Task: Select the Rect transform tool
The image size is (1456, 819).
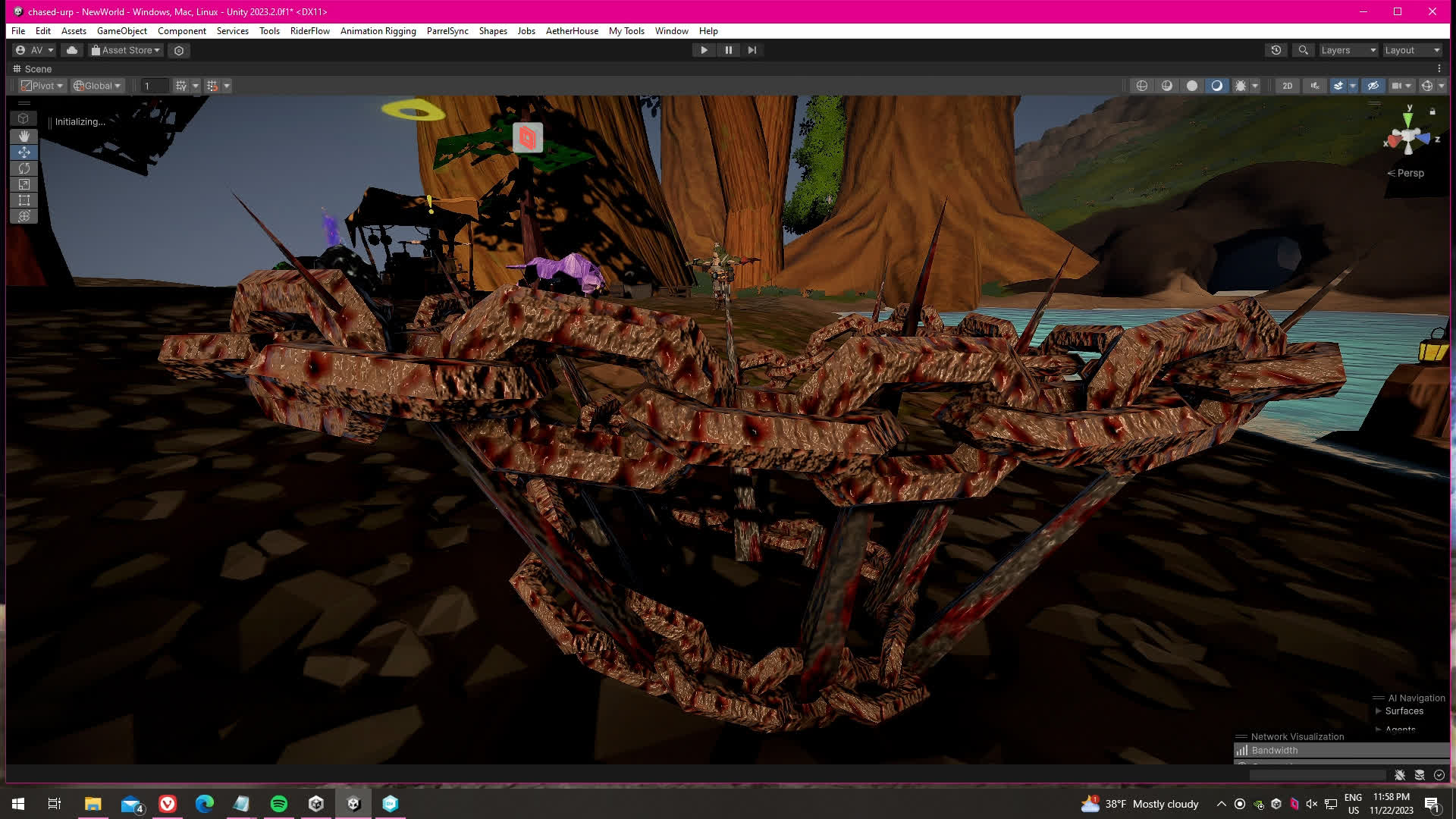Action: (24, 200)
